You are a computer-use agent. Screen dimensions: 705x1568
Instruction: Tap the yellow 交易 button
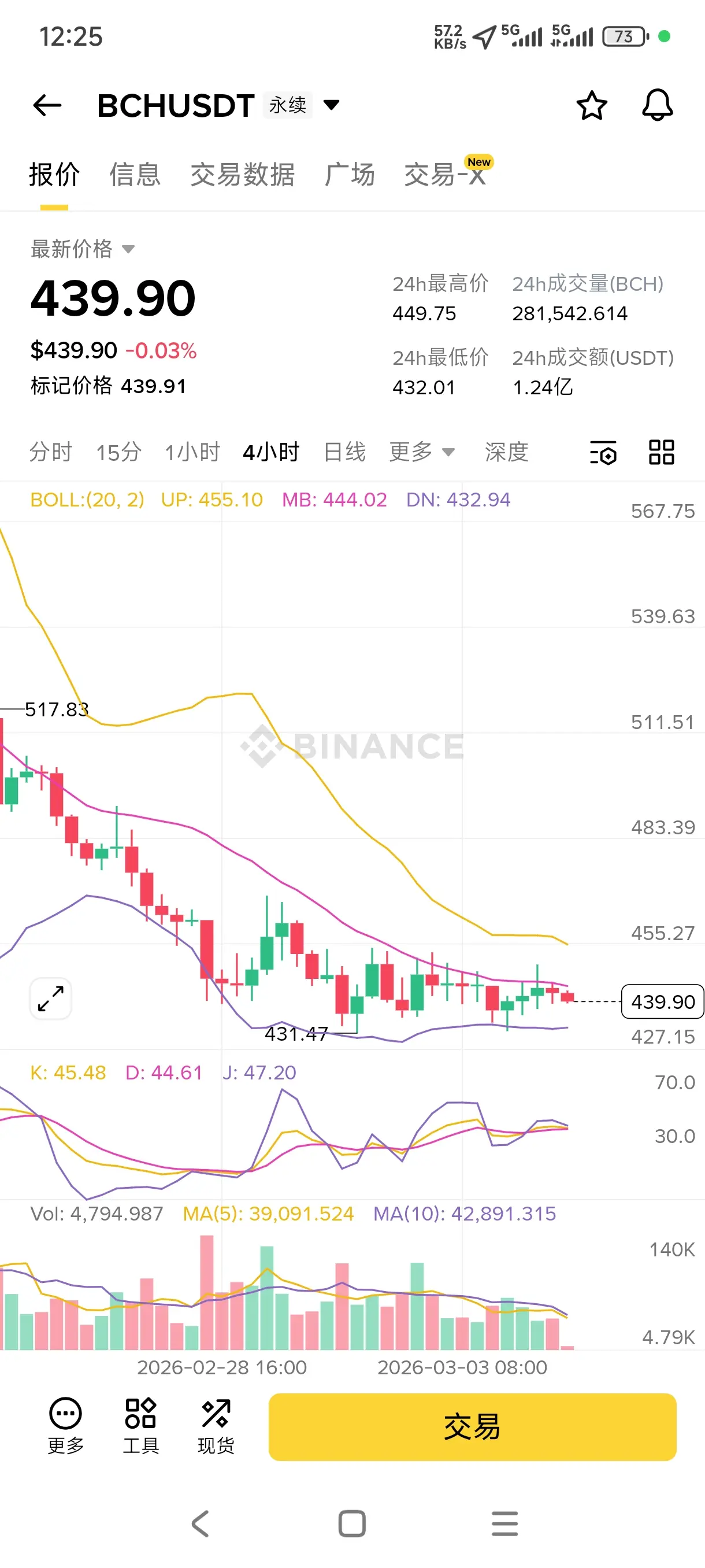tap(473, 1426)
